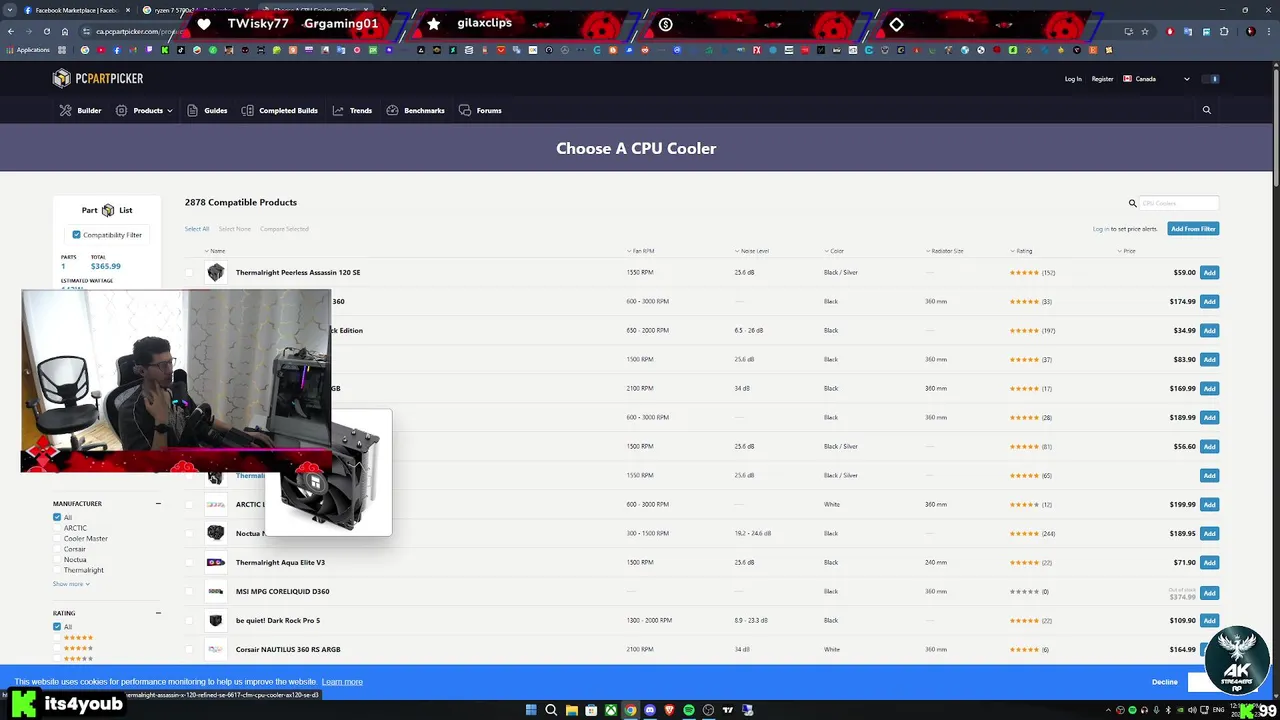Viewport: 1280px width, 720px height.
Task: Filter by Corsair manufacturer
Action: pyautogui.click(x=57, y=549)
